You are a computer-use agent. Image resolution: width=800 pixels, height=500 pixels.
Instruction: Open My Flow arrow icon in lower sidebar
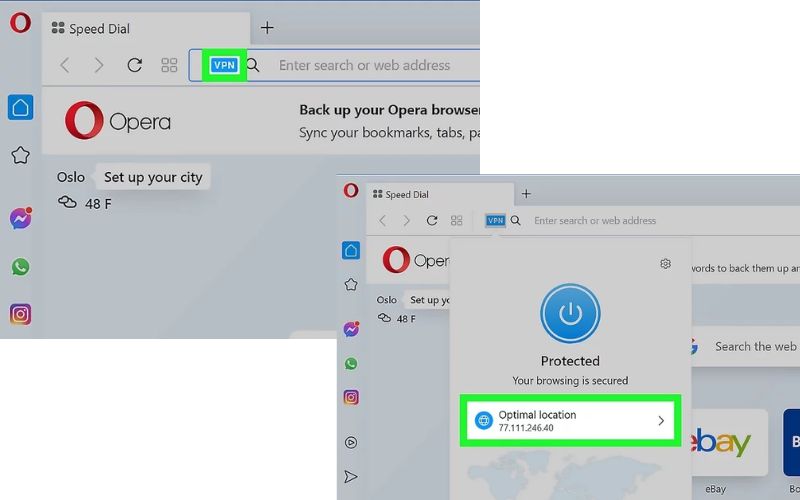coord(351,477)
